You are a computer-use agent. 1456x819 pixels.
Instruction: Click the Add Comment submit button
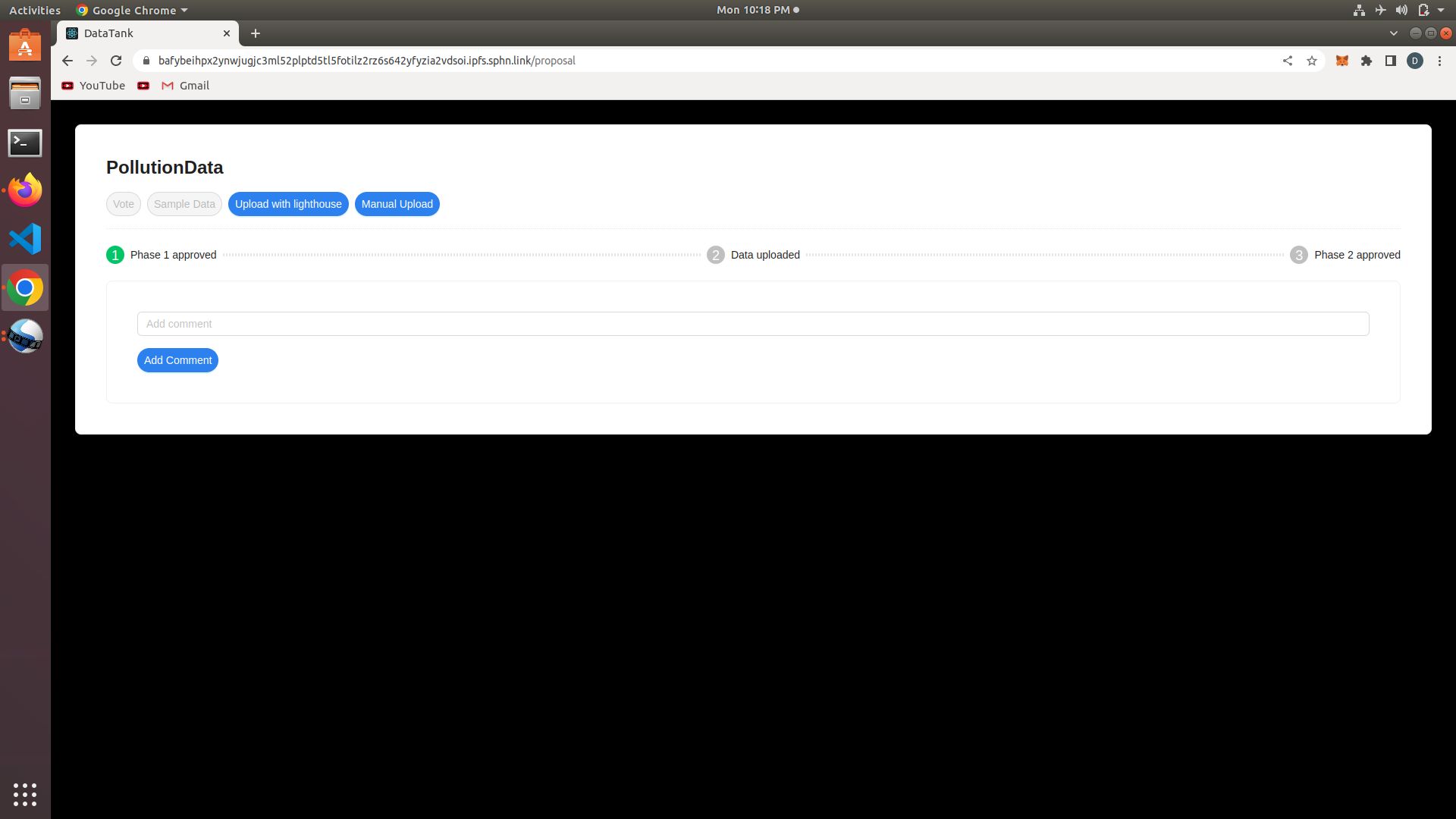tap(178, 360)
